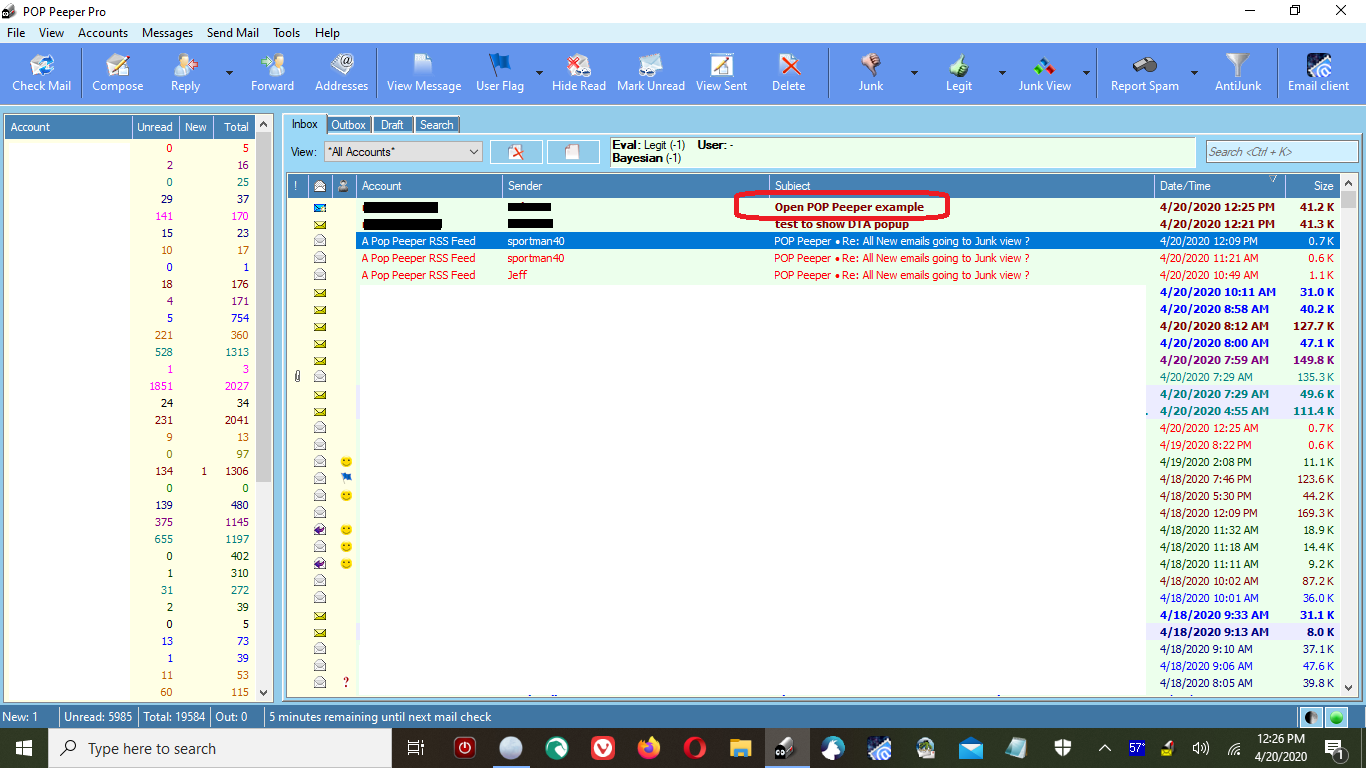The width and height of the screenshot is (1366, 768).
Task: Open the Send Mail menu
Action: click(233, 33)
